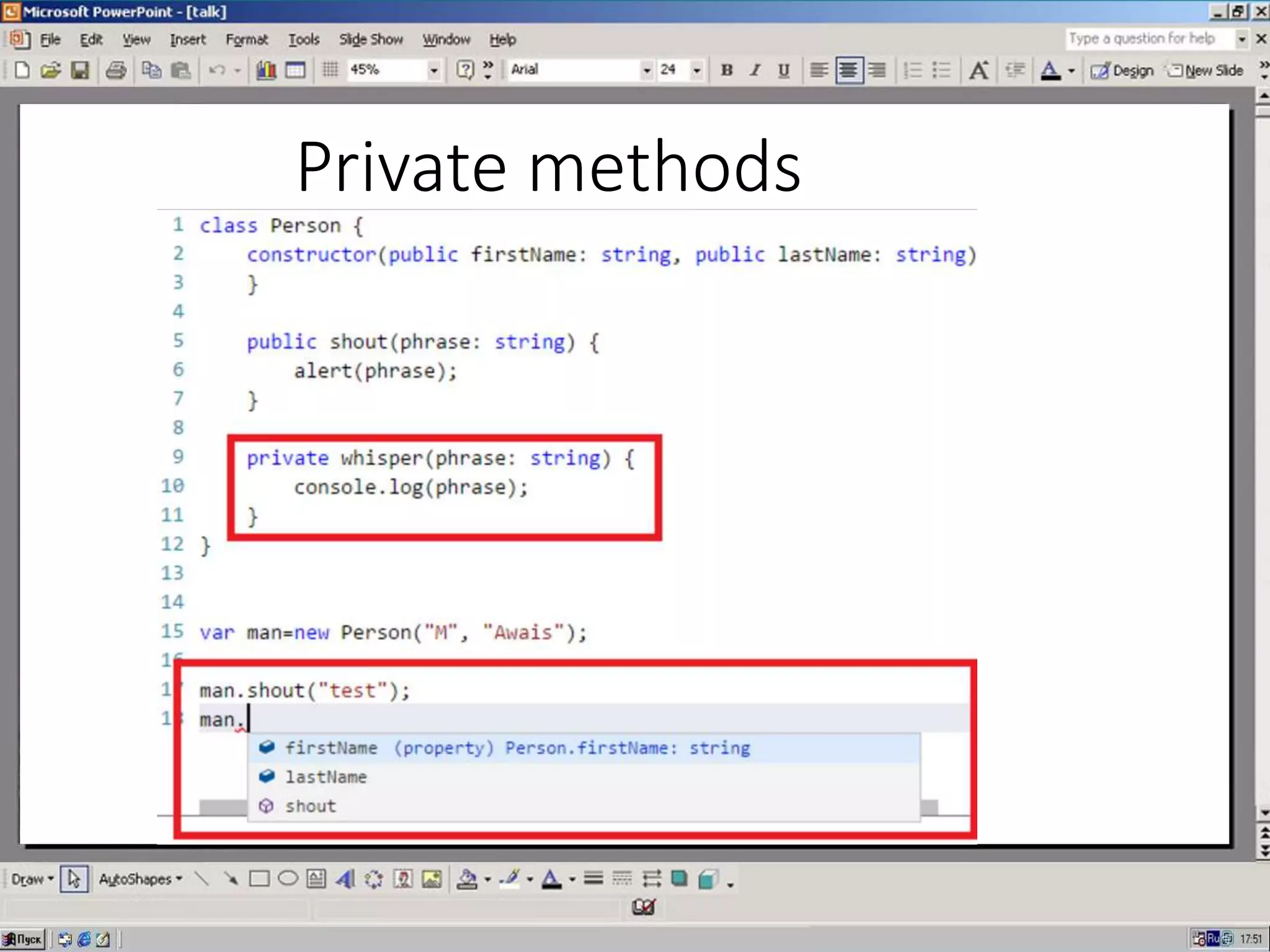
Task: Insert diagram or organization chart
Action: point(374,879)
